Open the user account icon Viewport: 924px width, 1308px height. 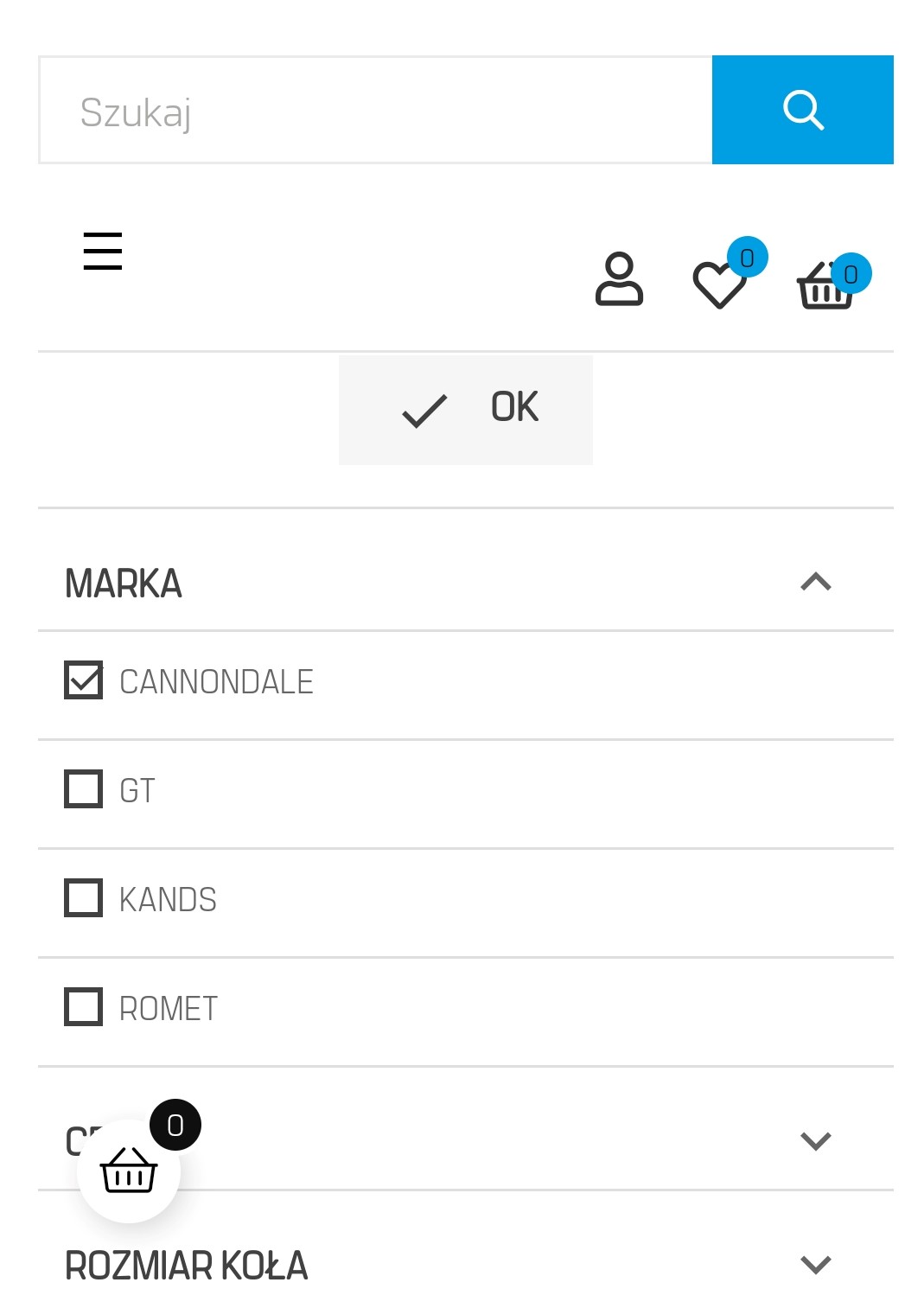[x=619, y=280]
